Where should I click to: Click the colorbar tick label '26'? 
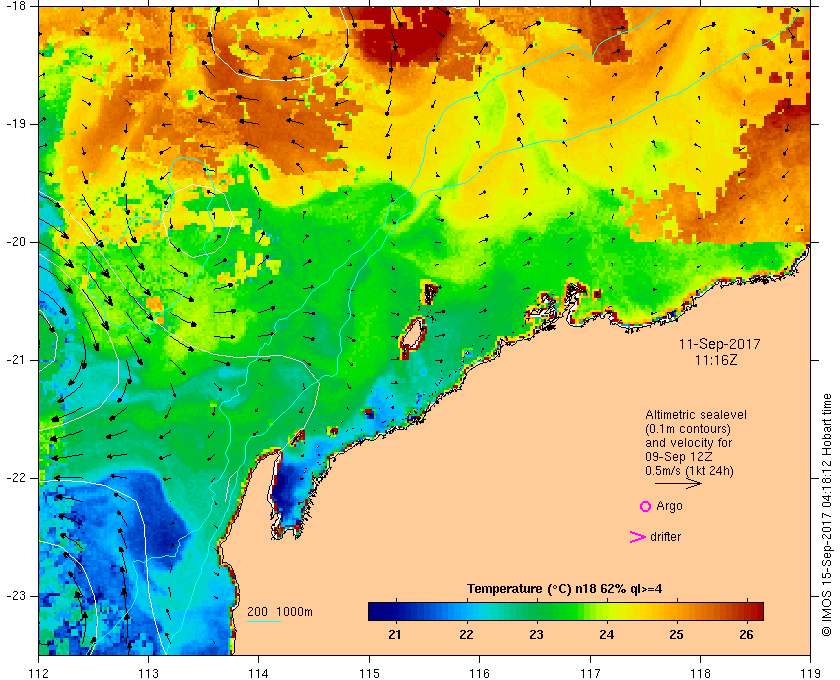click(746, 635)
